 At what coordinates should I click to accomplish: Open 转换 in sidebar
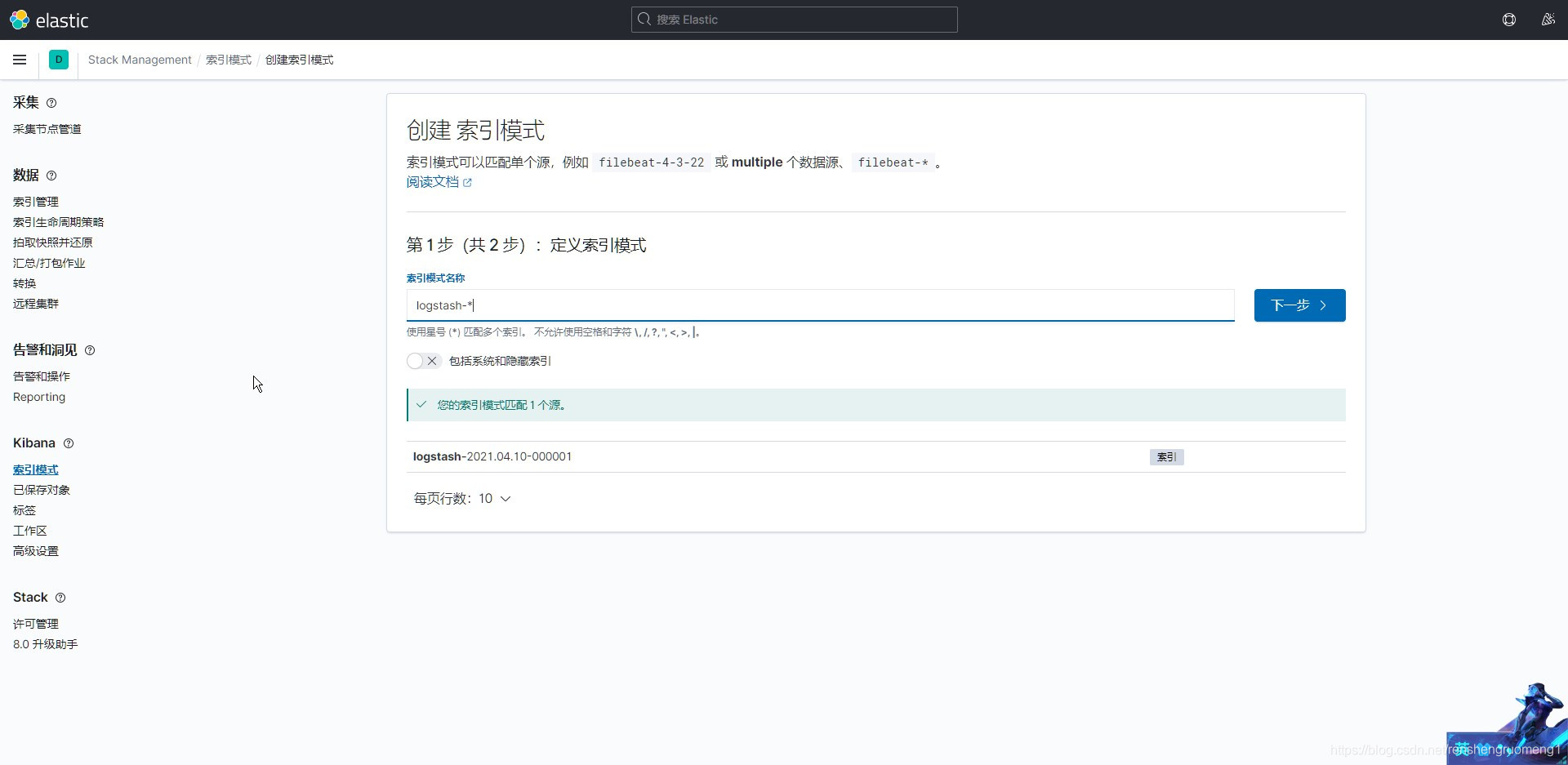coord(24,283)
